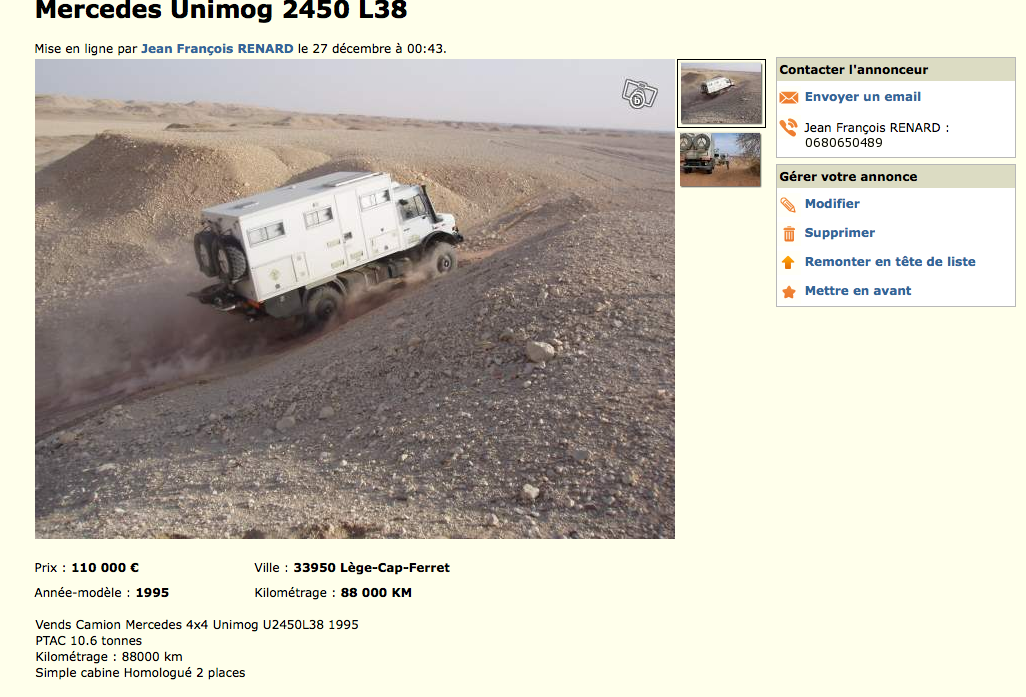
Task: Choose the Supprimer link
Action: pyautogui.click(x=840, y=232)
